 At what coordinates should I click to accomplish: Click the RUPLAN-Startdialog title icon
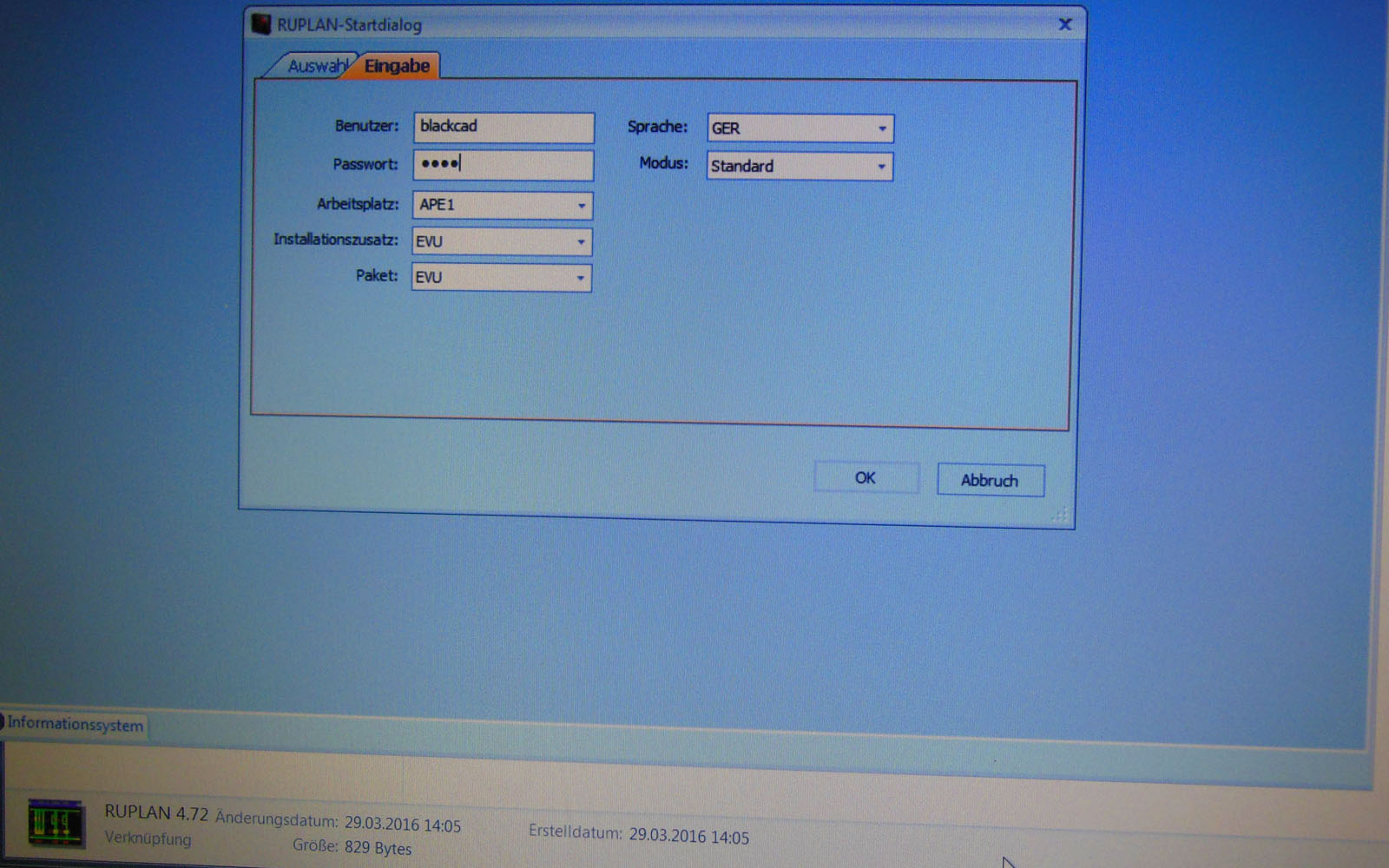point(260,23)
